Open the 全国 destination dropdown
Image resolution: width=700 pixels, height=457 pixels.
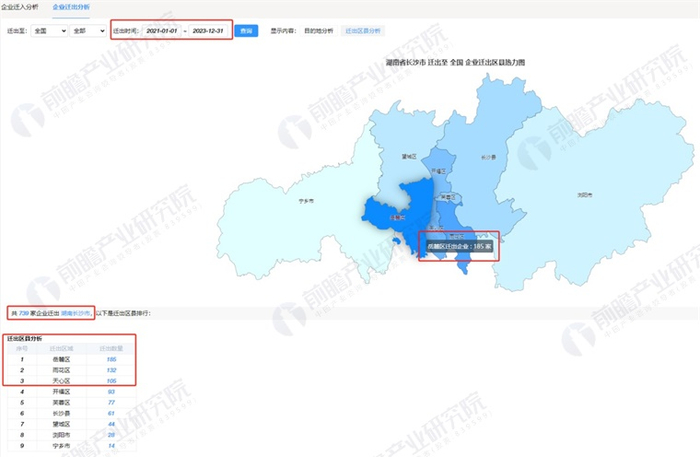[x=49, y=31]
